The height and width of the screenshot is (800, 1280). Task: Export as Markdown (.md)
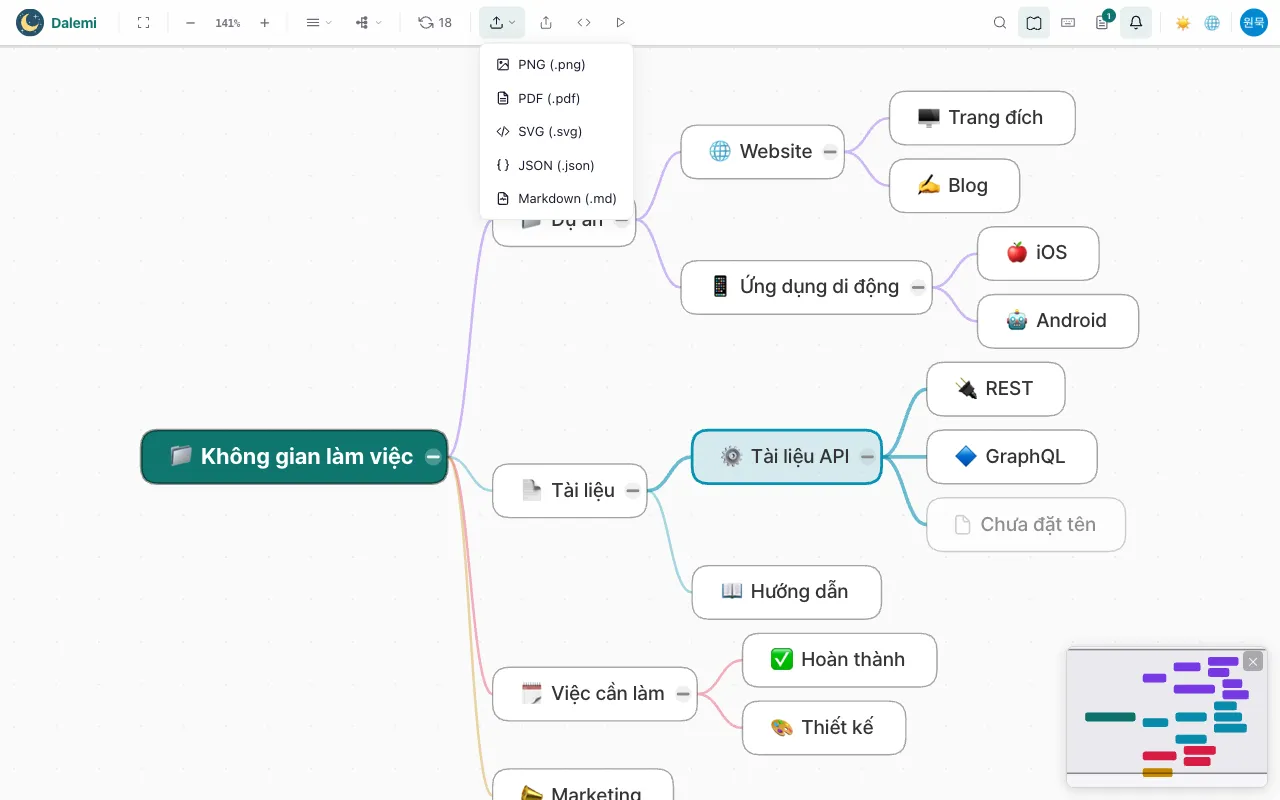(x=556, y=198)
